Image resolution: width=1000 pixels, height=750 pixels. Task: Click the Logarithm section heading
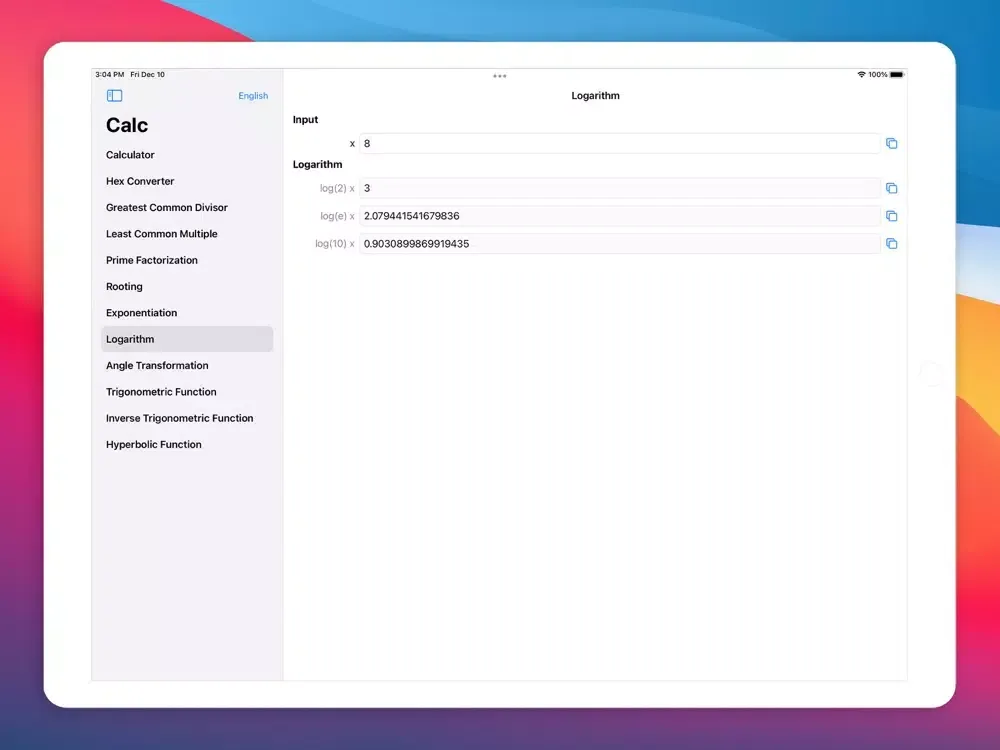point(318,165)
